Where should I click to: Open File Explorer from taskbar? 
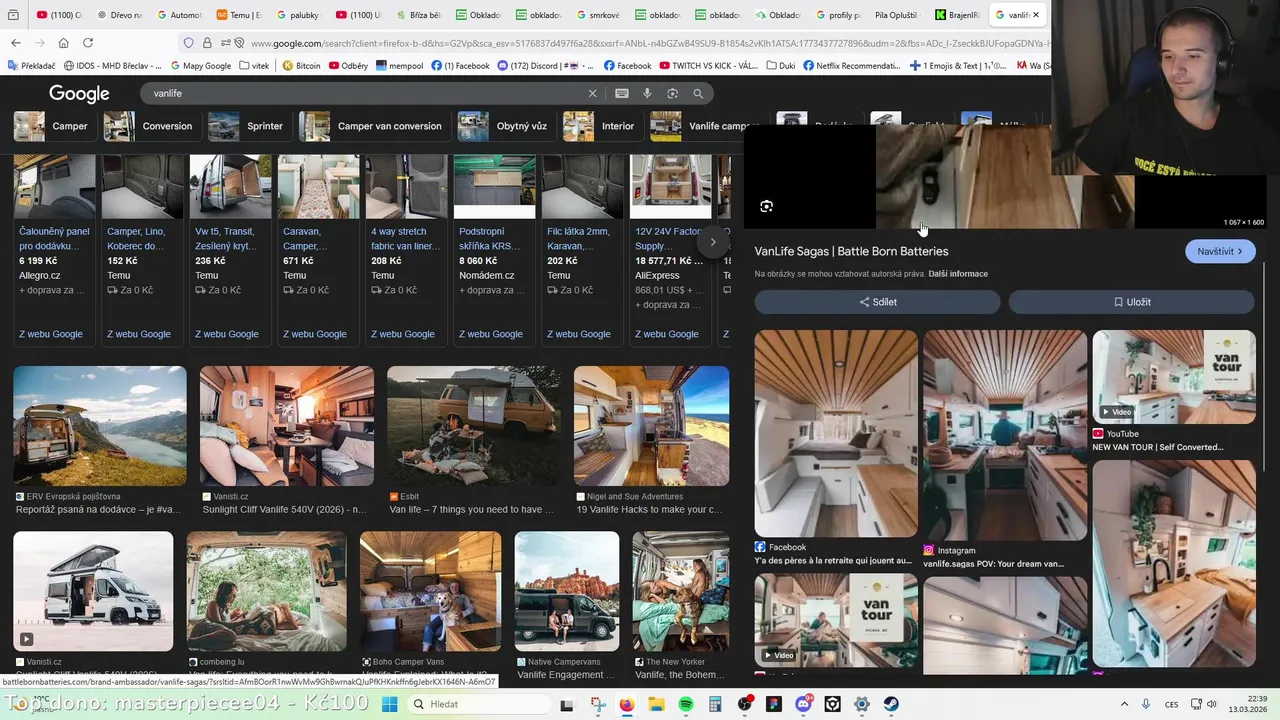657,704
